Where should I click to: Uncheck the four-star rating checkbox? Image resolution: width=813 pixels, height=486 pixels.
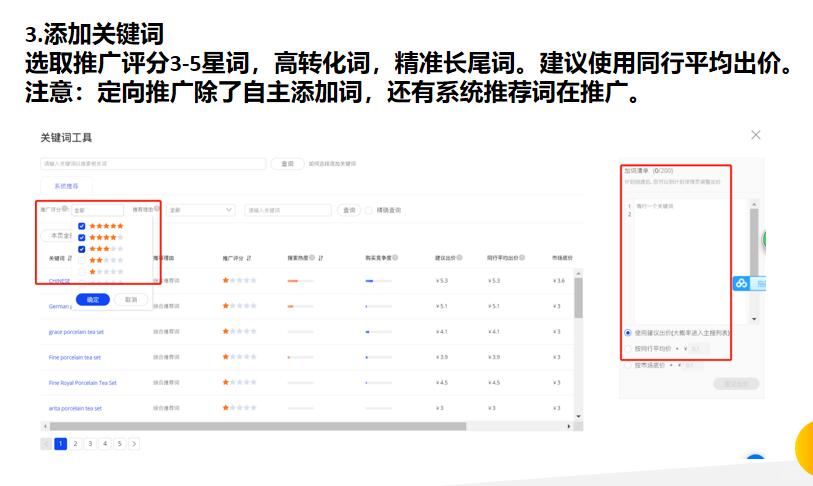point(81,238)
